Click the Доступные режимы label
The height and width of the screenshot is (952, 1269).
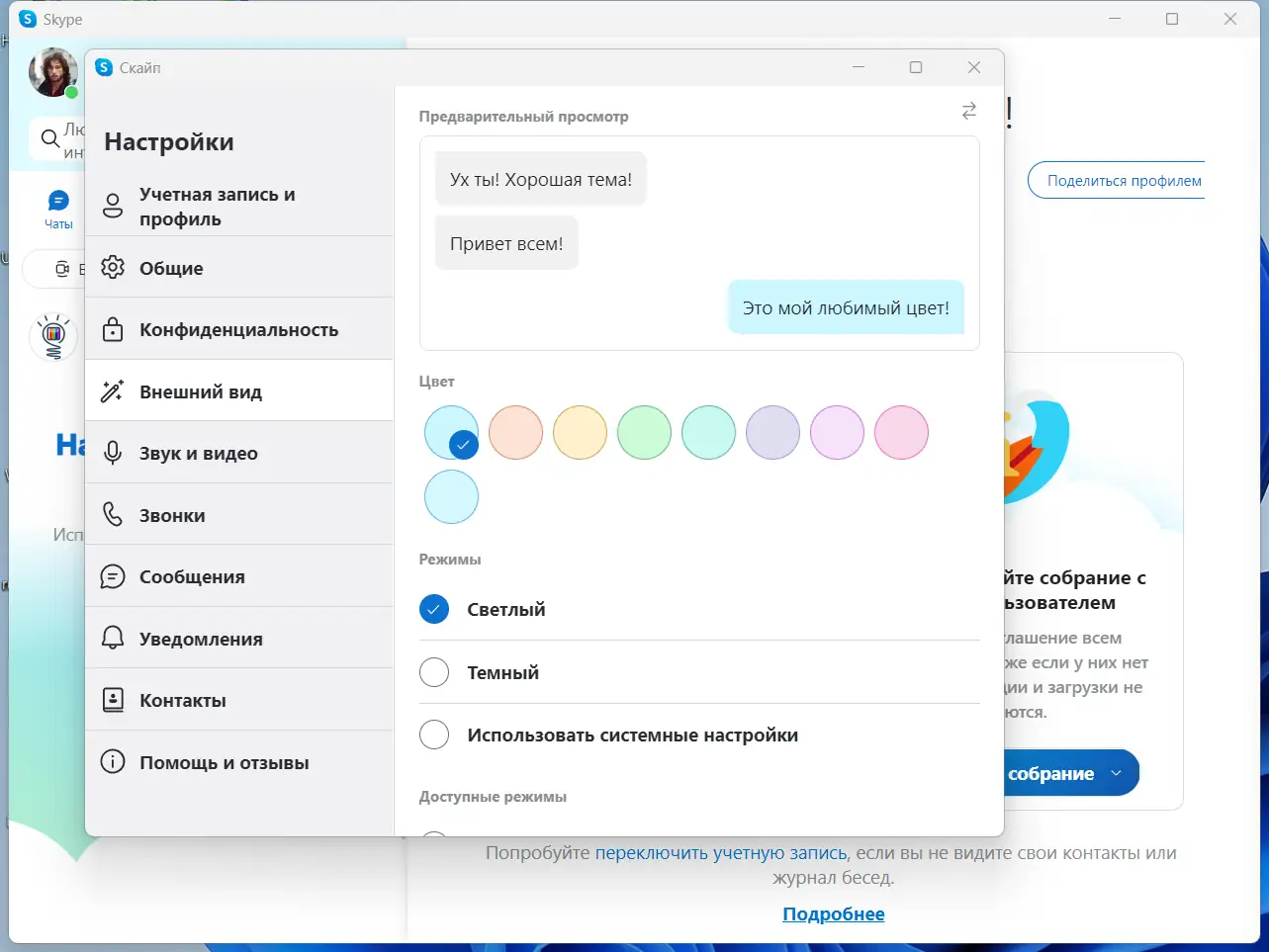tap(493, 796)
